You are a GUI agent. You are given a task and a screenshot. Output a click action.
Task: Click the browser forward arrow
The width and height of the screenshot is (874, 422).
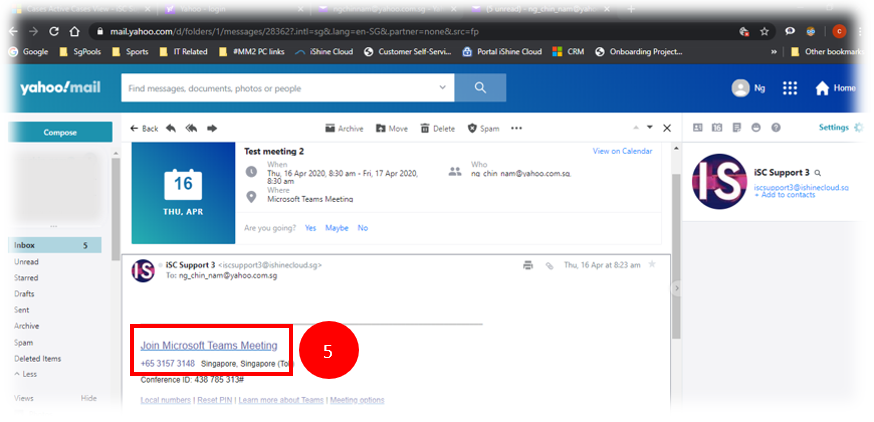(33, 32)
